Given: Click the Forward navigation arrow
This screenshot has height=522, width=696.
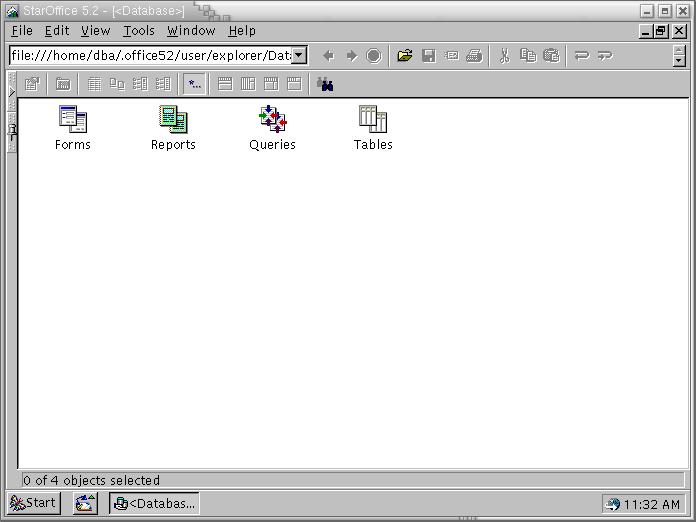Looking at the screenshot, I should click(x=352, y=56).
